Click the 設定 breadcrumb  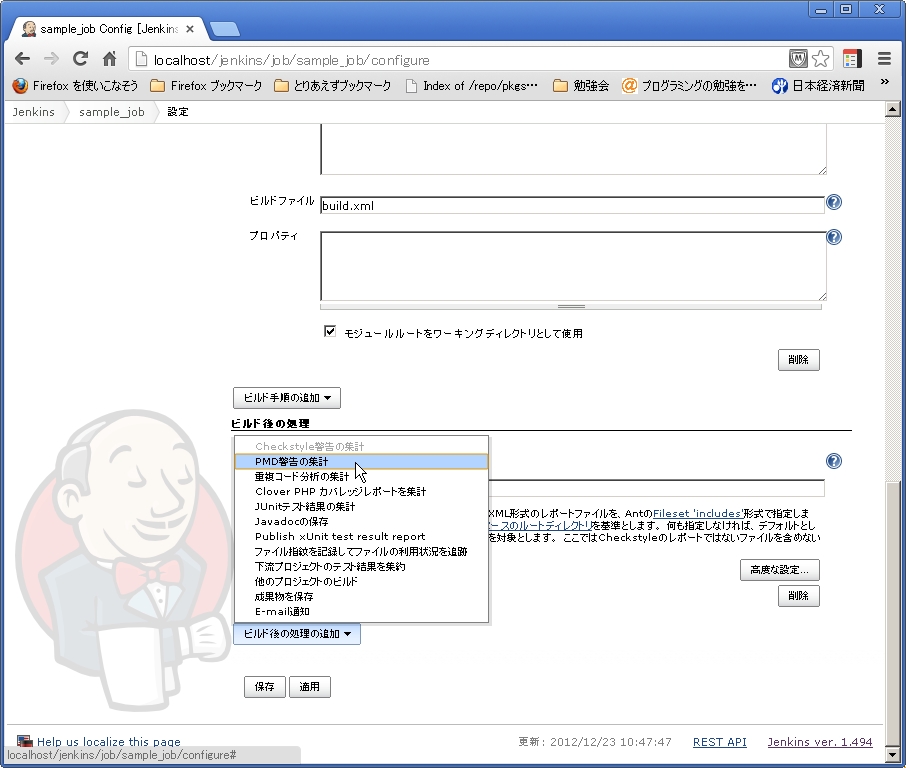178,112
